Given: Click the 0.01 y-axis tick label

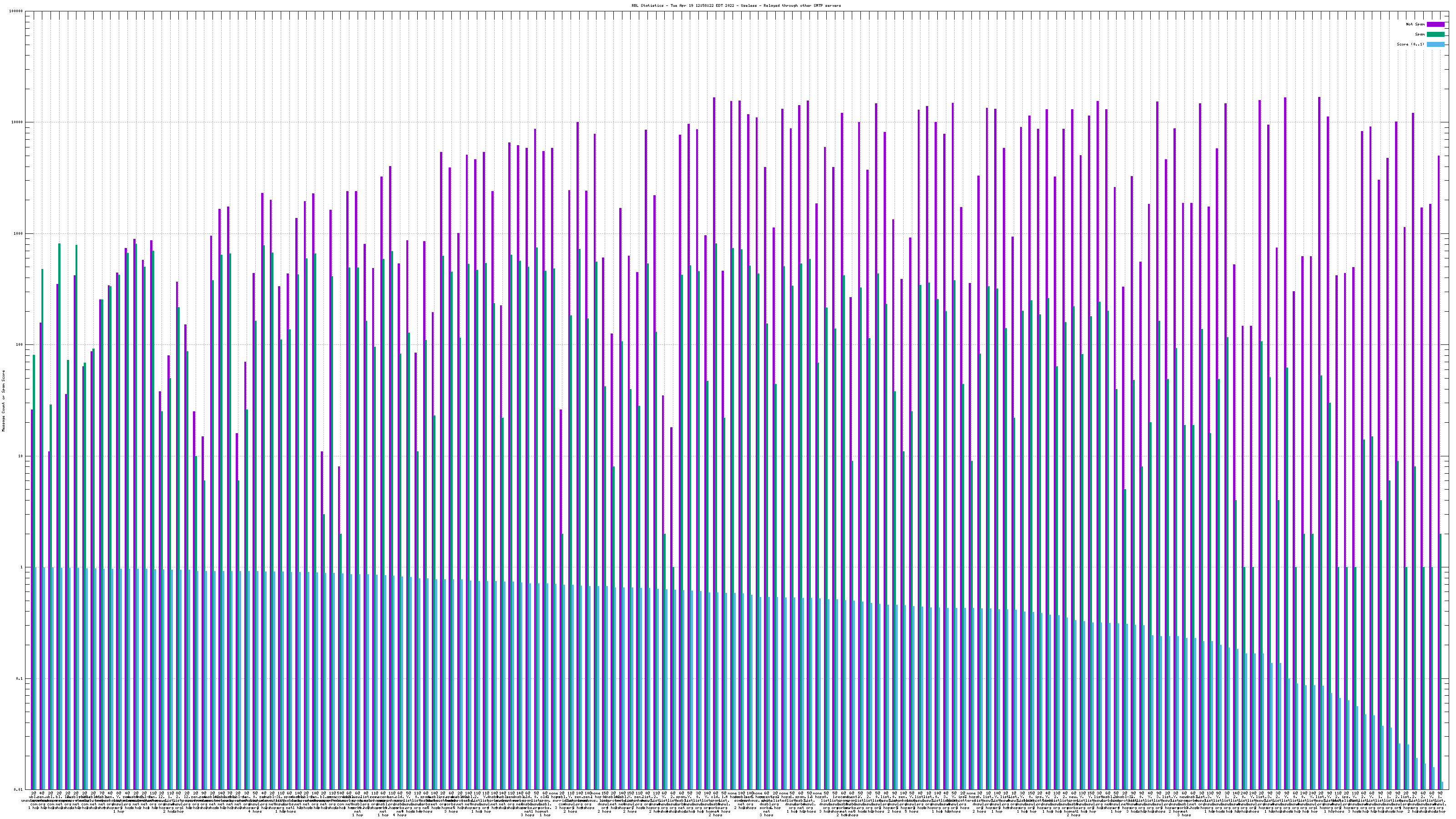Looking at the screenshot, I should coord(18,789).
